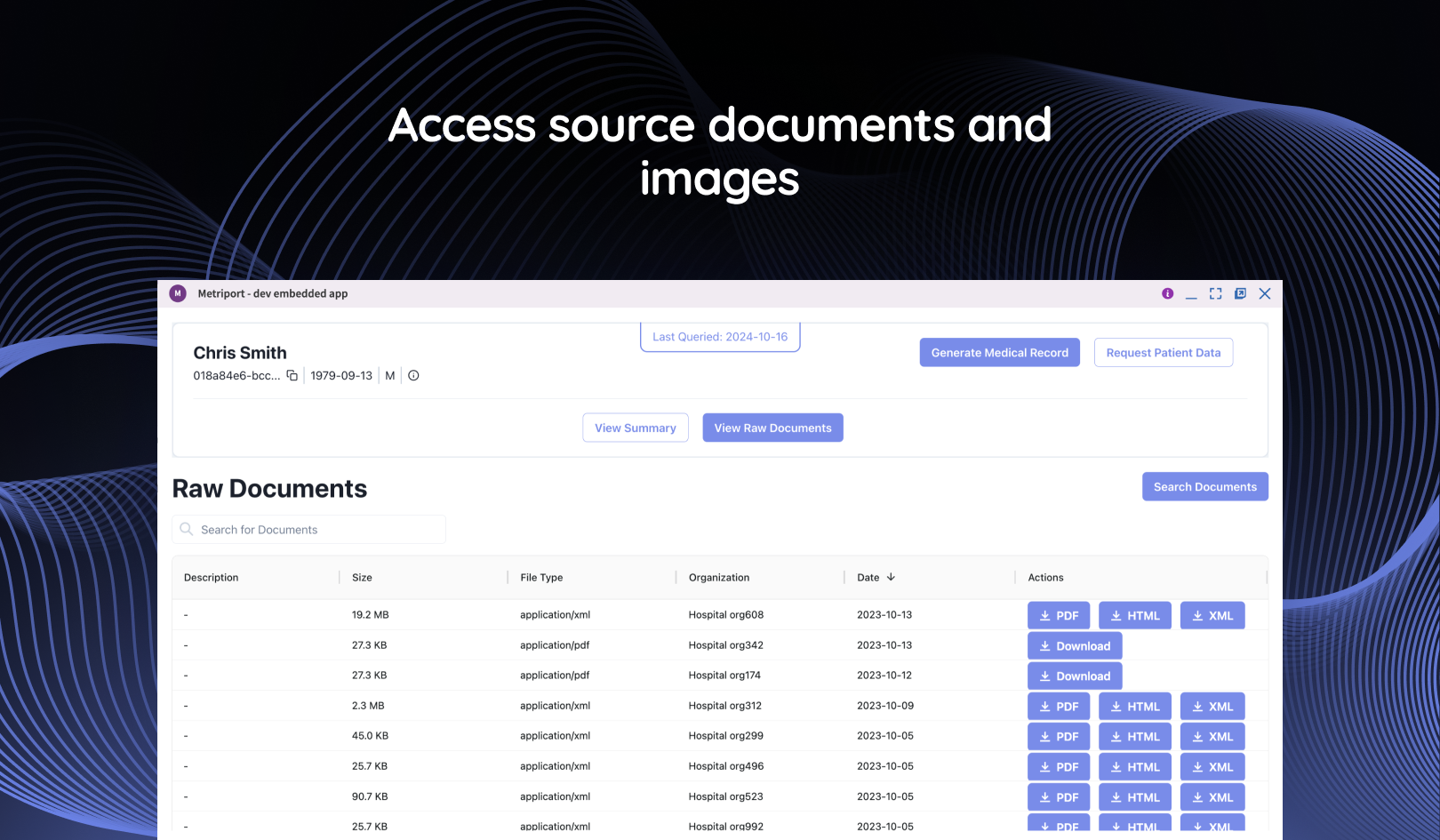This screenshot has width=1440, height=840.
Task: Sort by File Type column header
Action: [541, 577]
